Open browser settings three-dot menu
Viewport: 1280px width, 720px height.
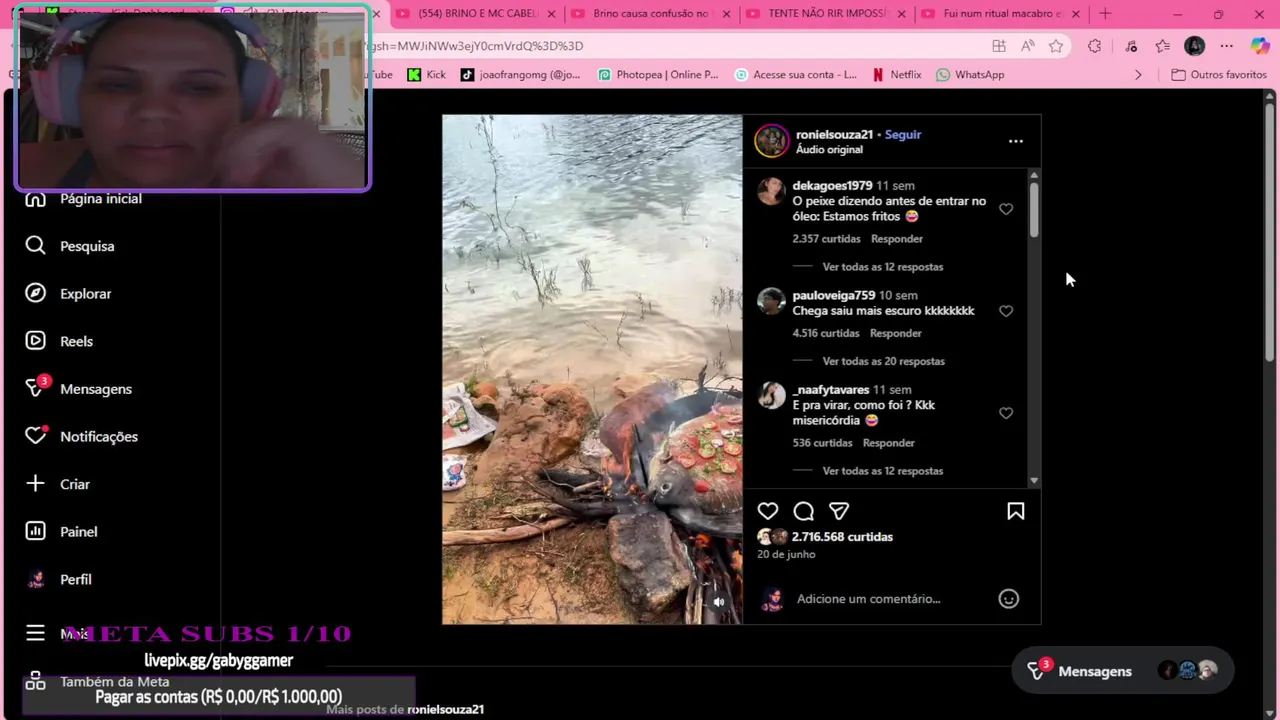click(x=1226, y=46)
